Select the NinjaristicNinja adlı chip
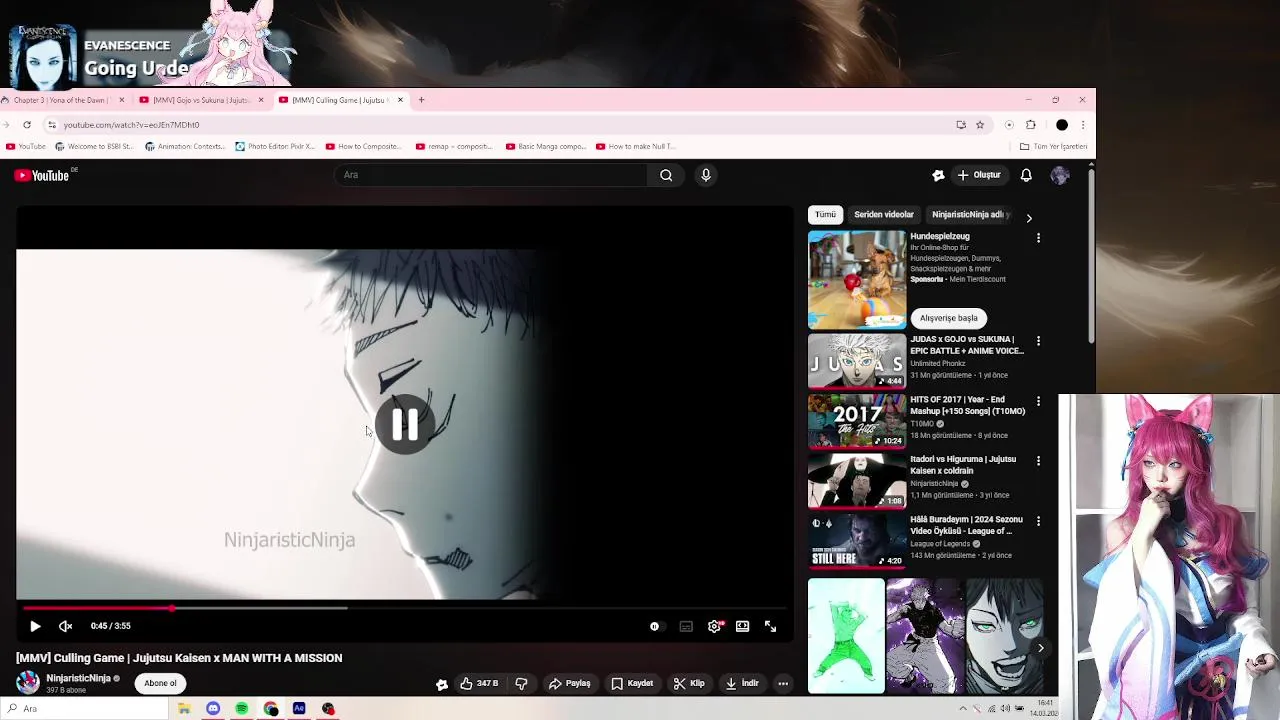The width and height of the screenshot is (1280, 720). click(970, 215)
